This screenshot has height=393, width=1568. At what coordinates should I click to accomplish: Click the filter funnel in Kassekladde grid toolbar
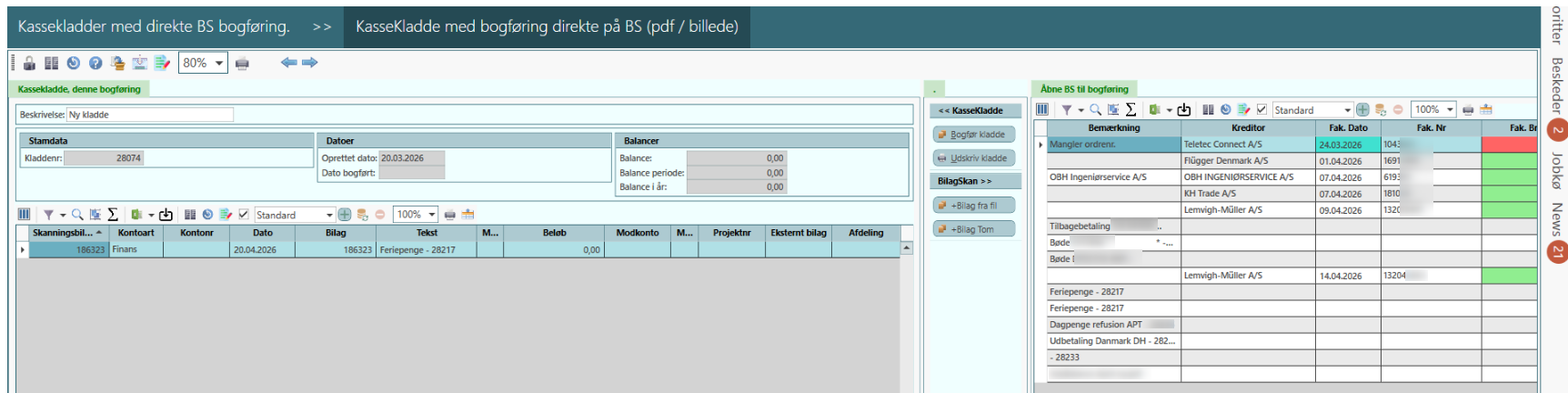tap(49, 215)
